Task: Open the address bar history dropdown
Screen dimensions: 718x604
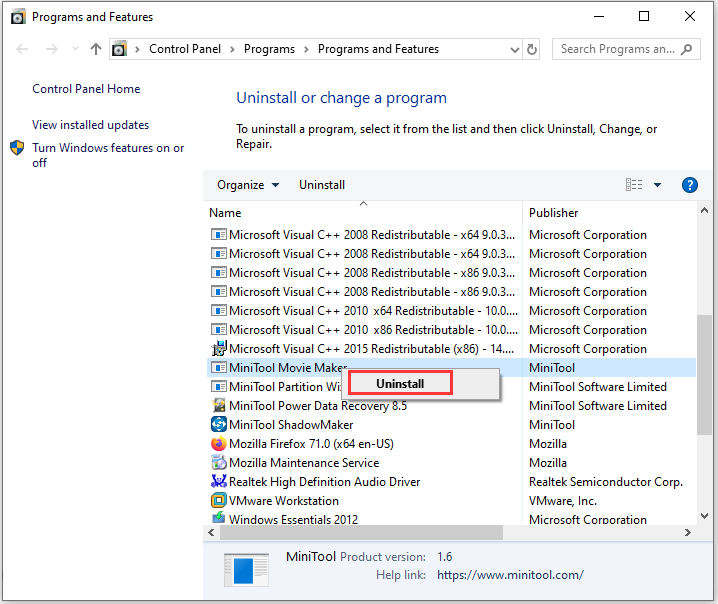Action: click(515, 49)
